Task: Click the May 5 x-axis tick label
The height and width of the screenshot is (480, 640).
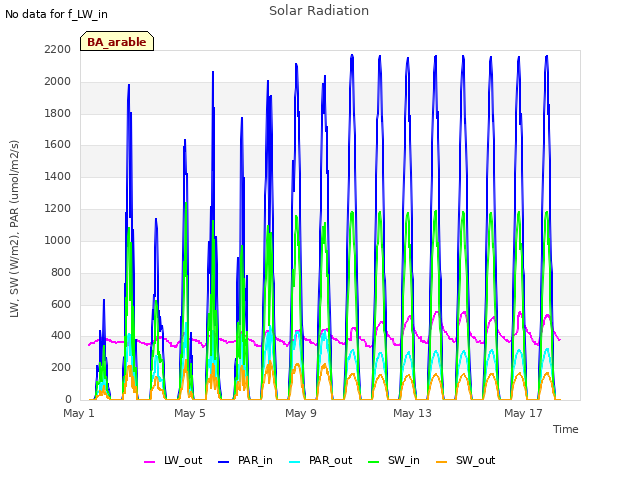Action: [x=190, y=413]
